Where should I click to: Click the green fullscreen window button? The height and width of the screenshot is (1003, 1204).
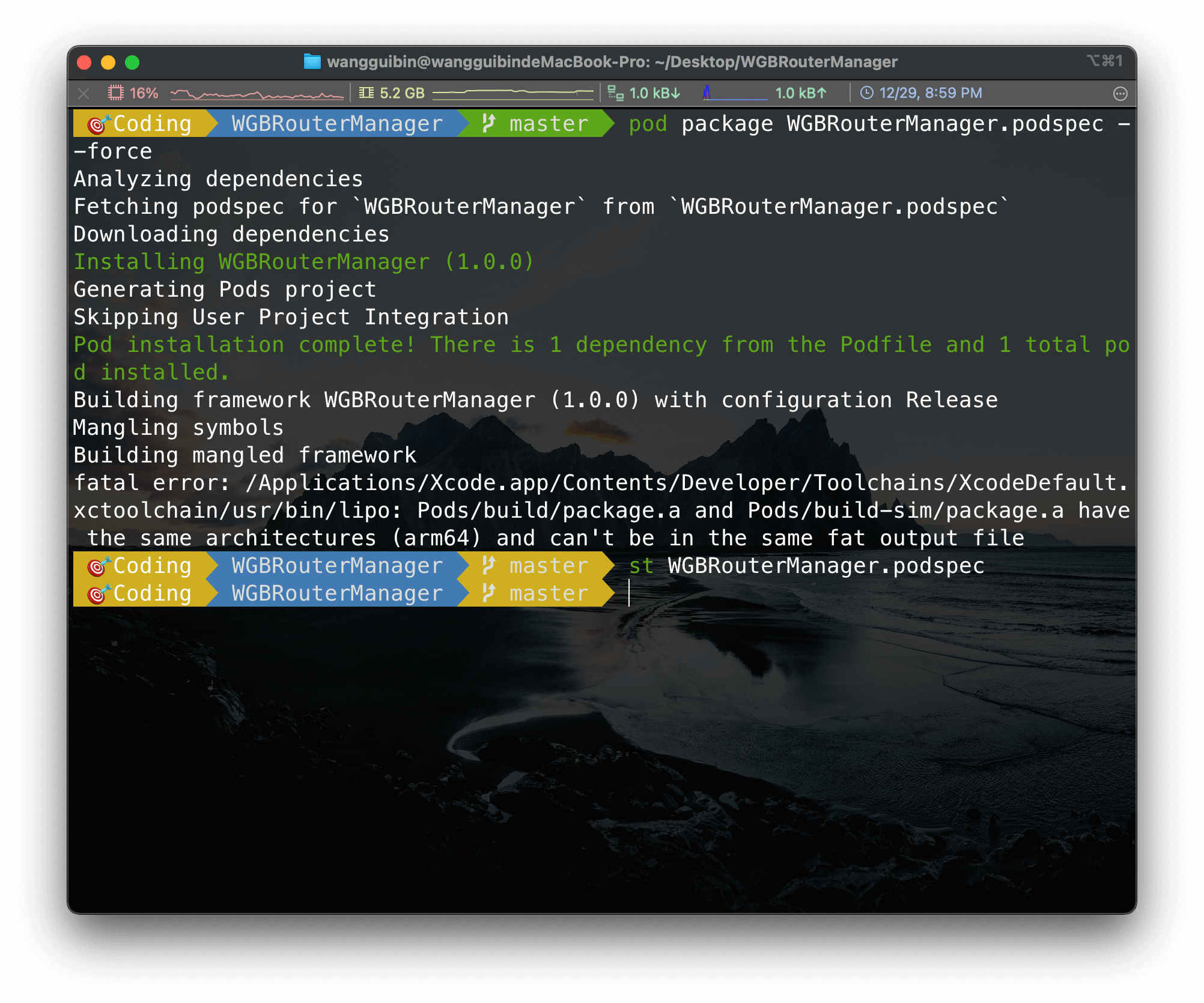[x=132, y=62]
